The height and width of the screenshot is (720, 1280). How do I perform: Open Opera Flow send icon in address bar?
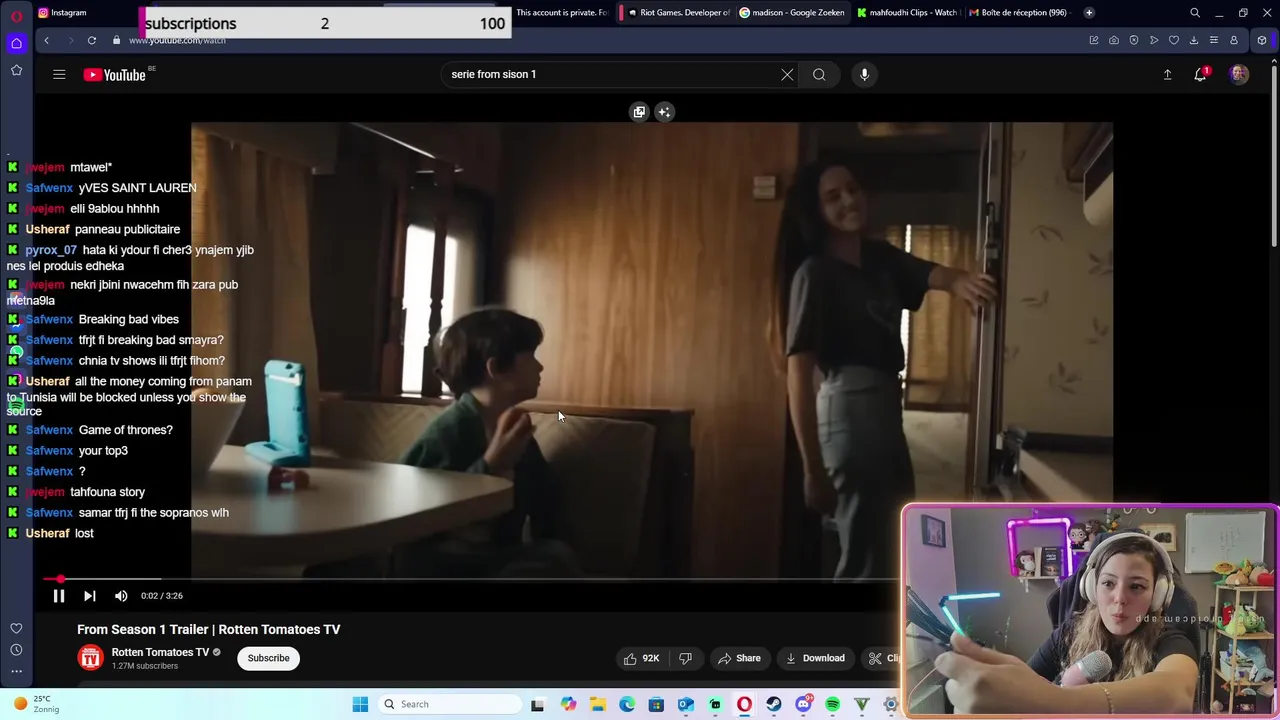[x=1154, y=40]
